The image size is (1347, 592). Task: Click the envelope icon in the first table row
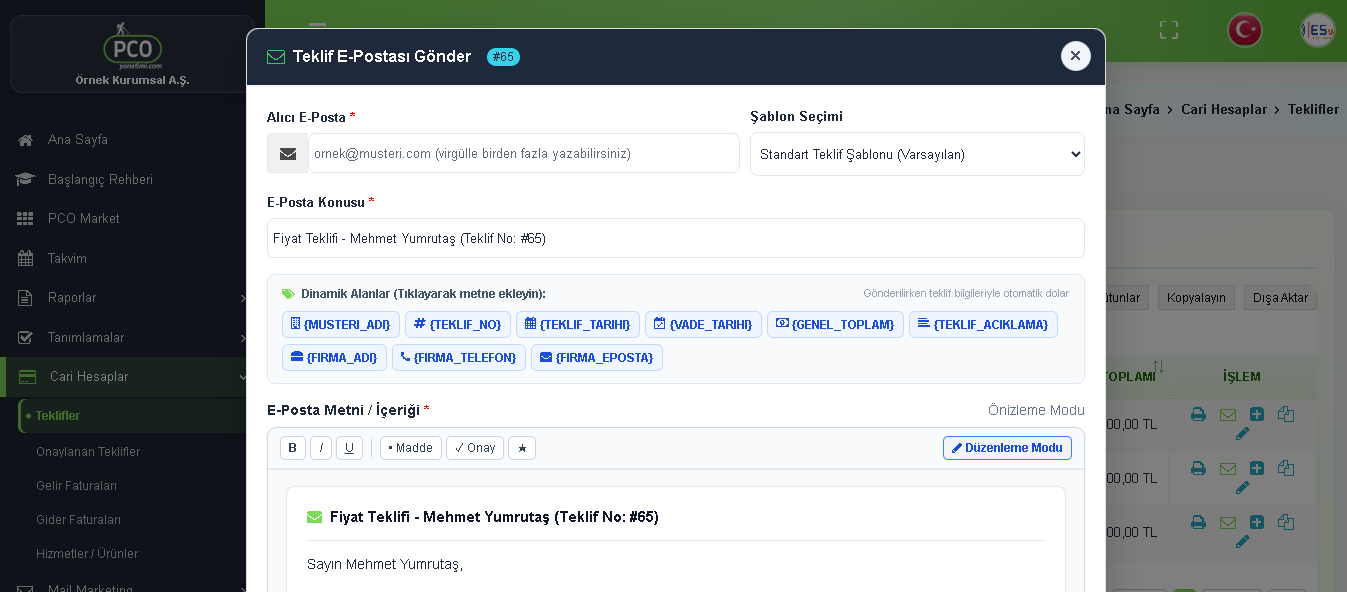tap(1228, 414)
